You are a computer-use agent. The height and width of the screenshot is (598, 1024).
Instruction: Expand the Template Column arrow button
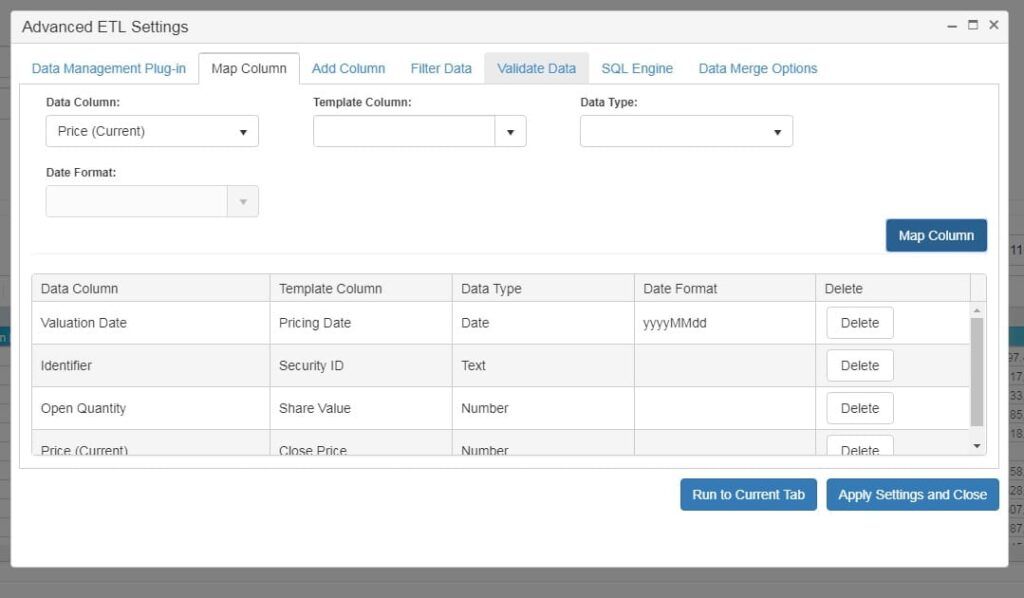pos(510,132)
